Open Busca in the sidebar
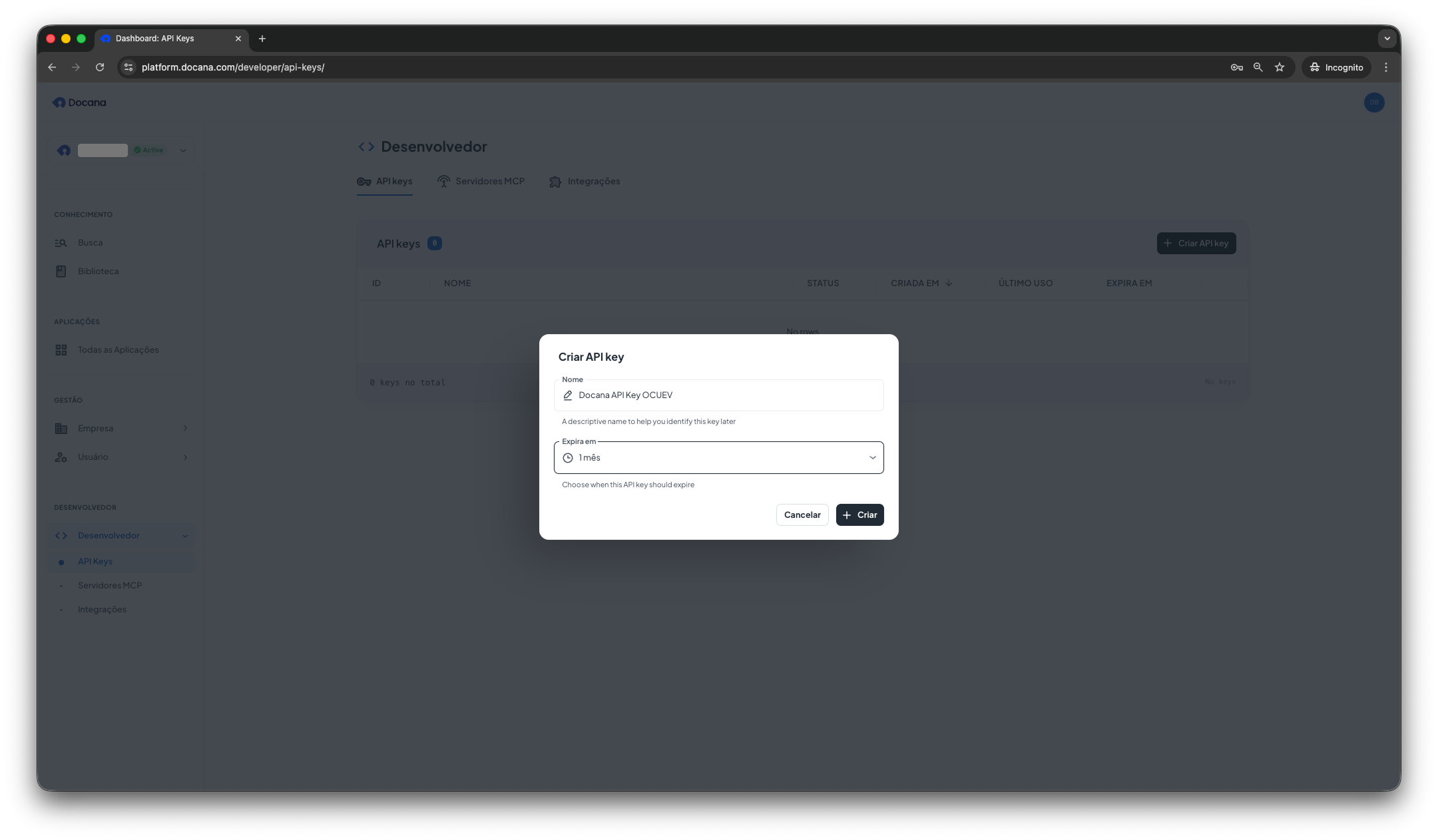The image size is (1438, 840). coord(121,243)
